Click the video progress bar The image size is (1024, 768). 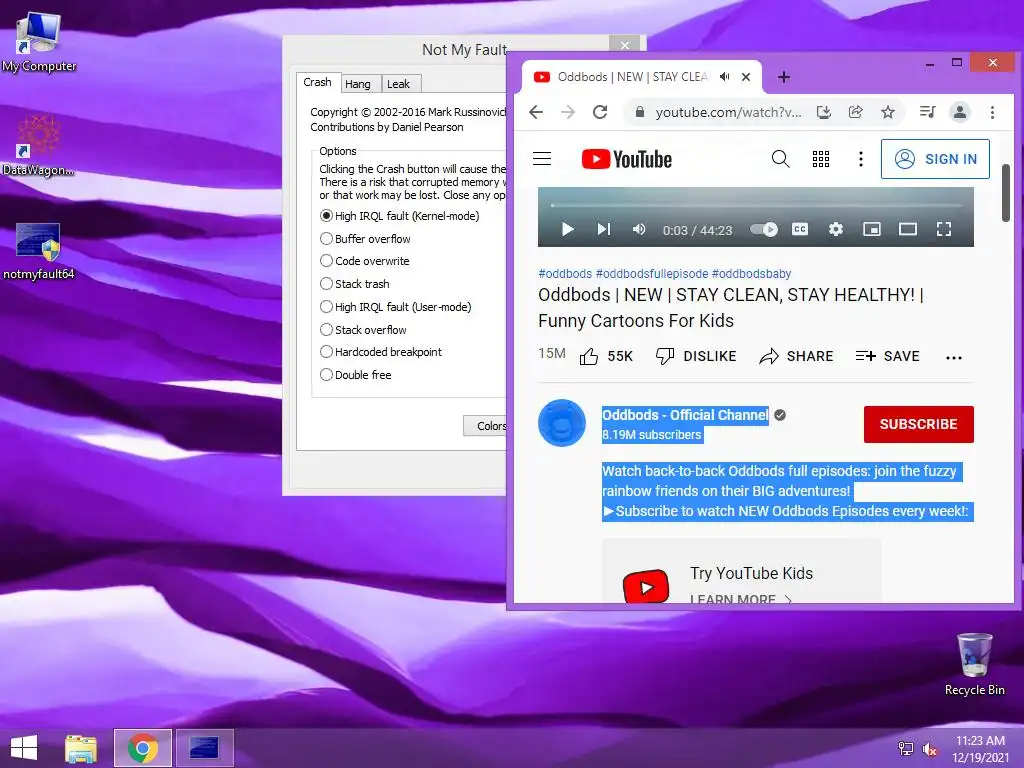click(x=756, y=205)
